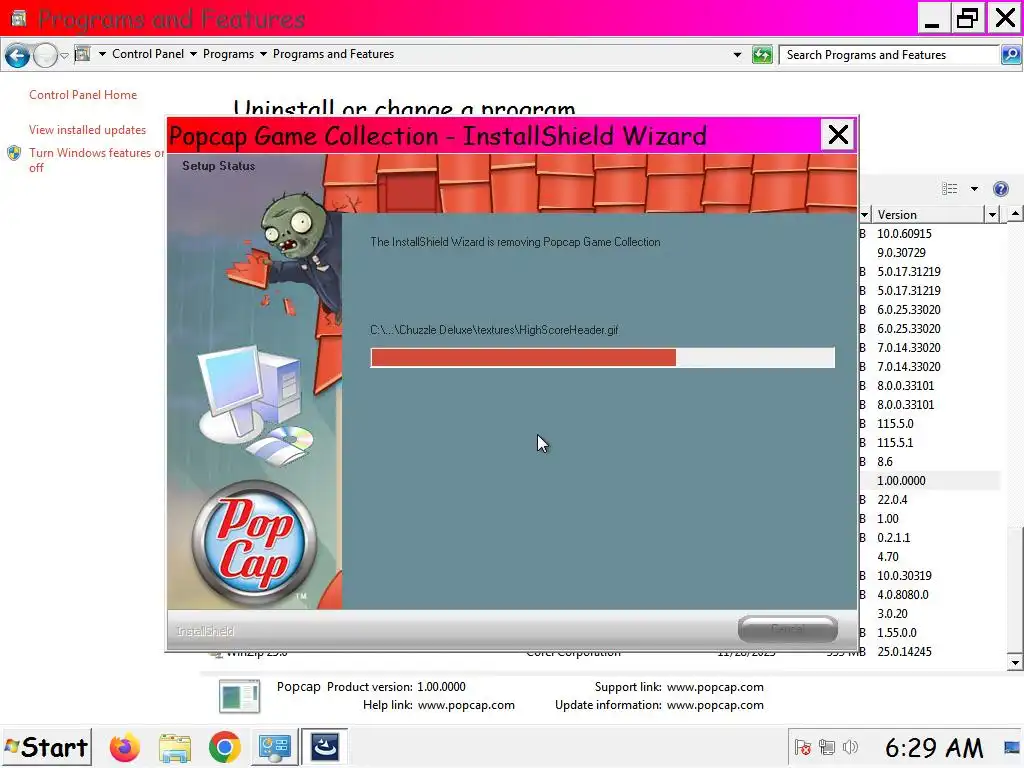This screenshot has width=1024, height=768.
Task: Click the search magnifier icon
Action: 1010,55
